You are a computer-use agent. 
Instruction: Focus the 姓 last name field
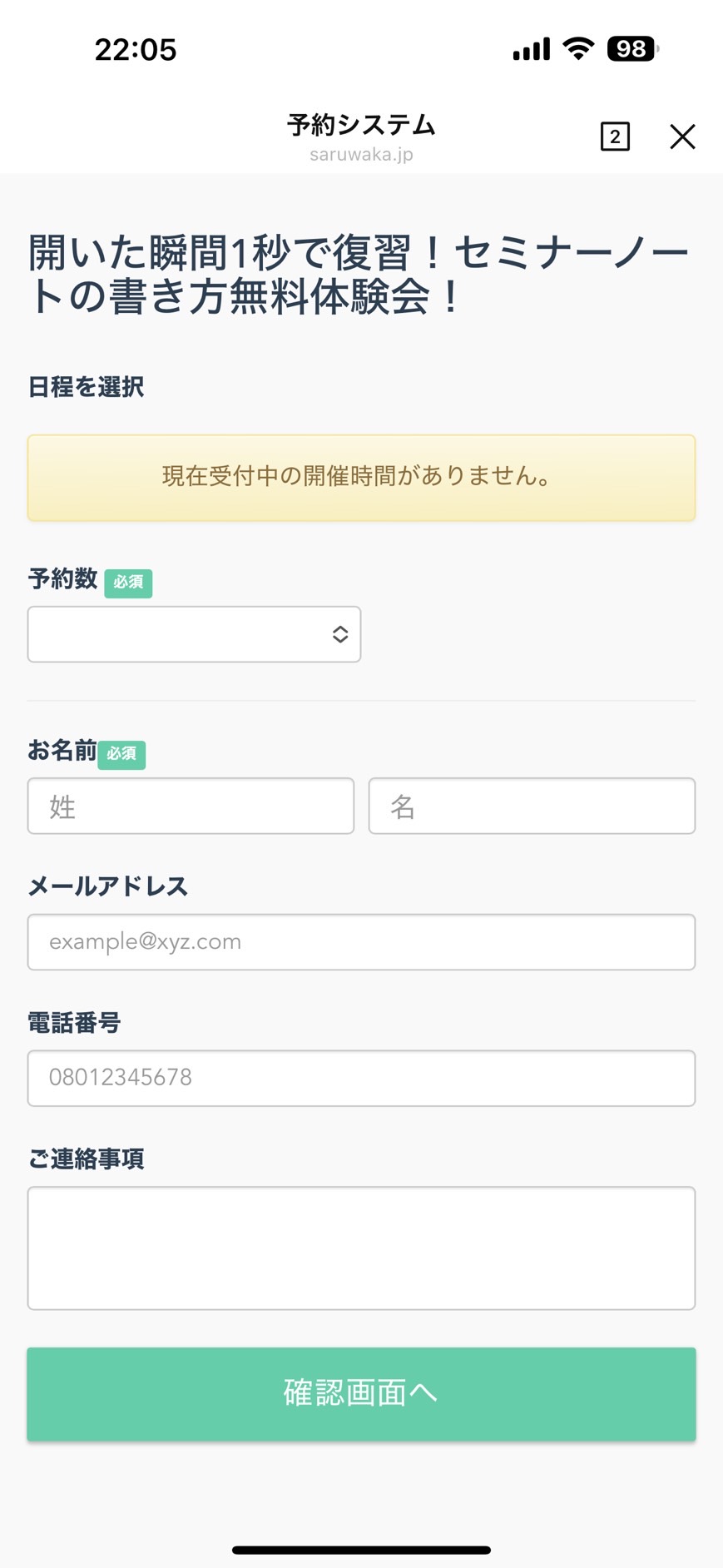(191, 806)
